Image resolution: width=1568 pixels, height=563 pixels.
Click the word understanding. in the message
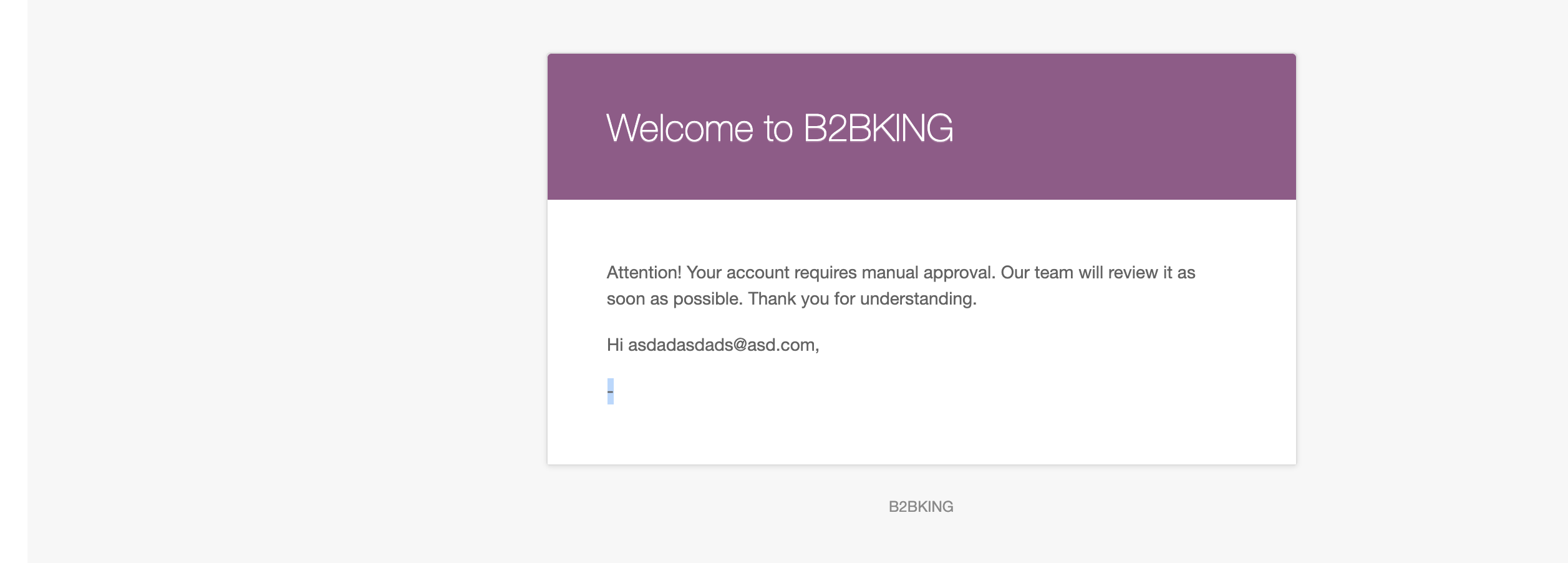point(918,299)
